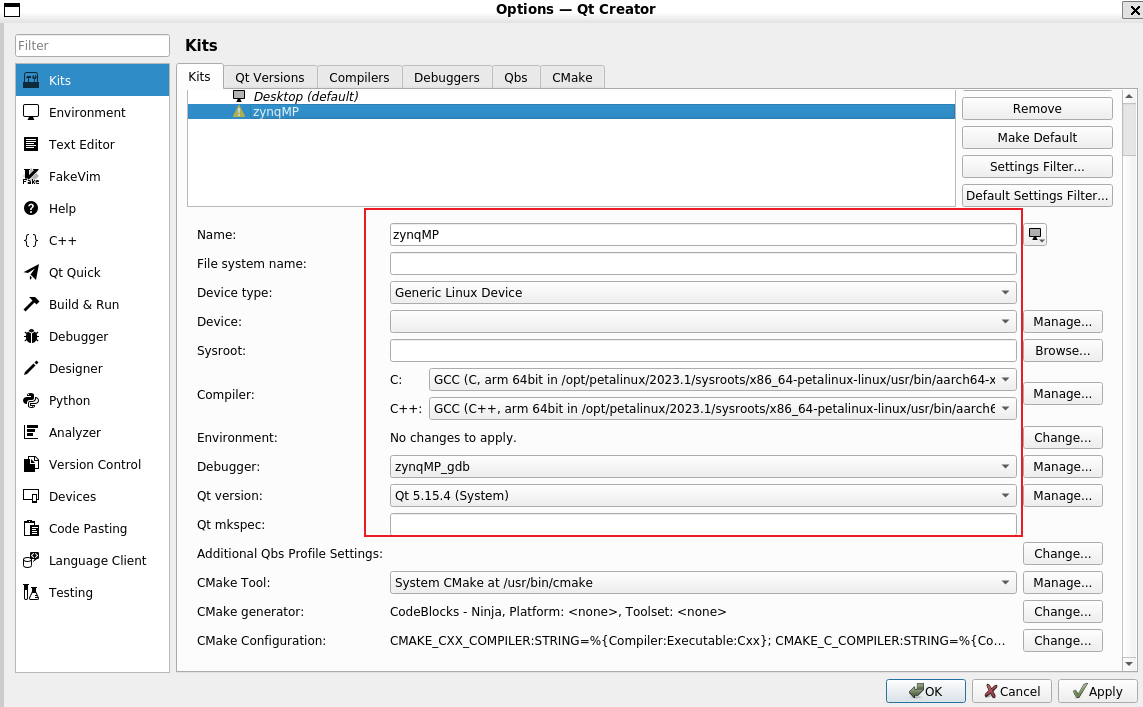
Task: Switch to the Qbs tab
Action: point(515,77)
